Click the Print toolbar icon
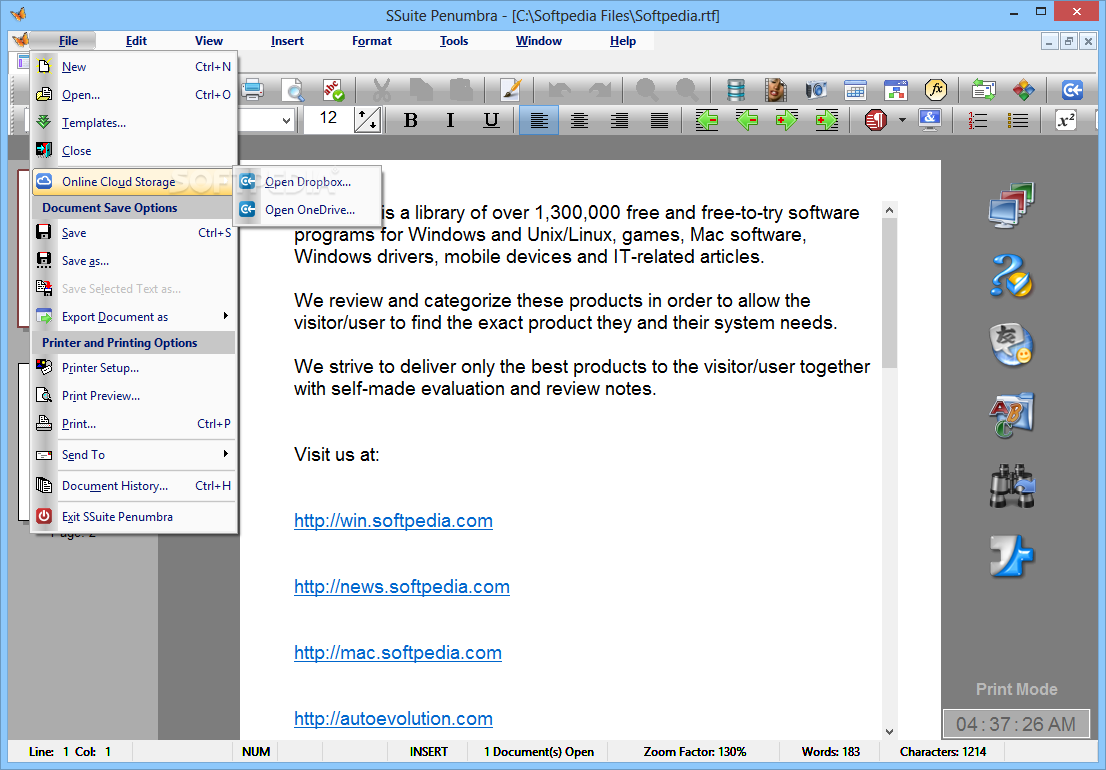The height and width of the screenshot is (770, 1106). (253, 90)
